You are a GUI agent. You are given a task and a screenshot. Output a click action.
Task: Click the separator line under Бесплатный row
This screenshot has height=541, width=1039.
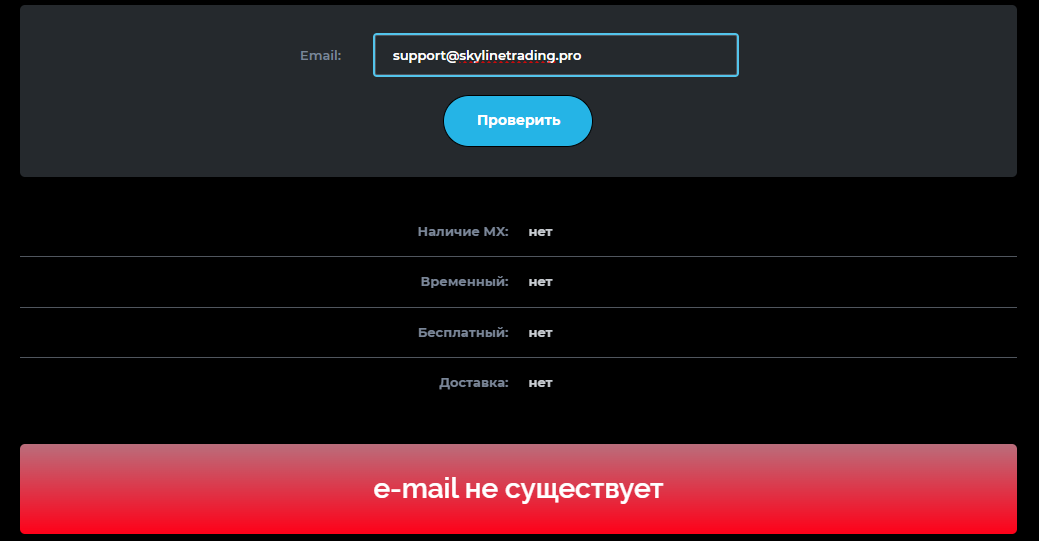coord(518,357)
